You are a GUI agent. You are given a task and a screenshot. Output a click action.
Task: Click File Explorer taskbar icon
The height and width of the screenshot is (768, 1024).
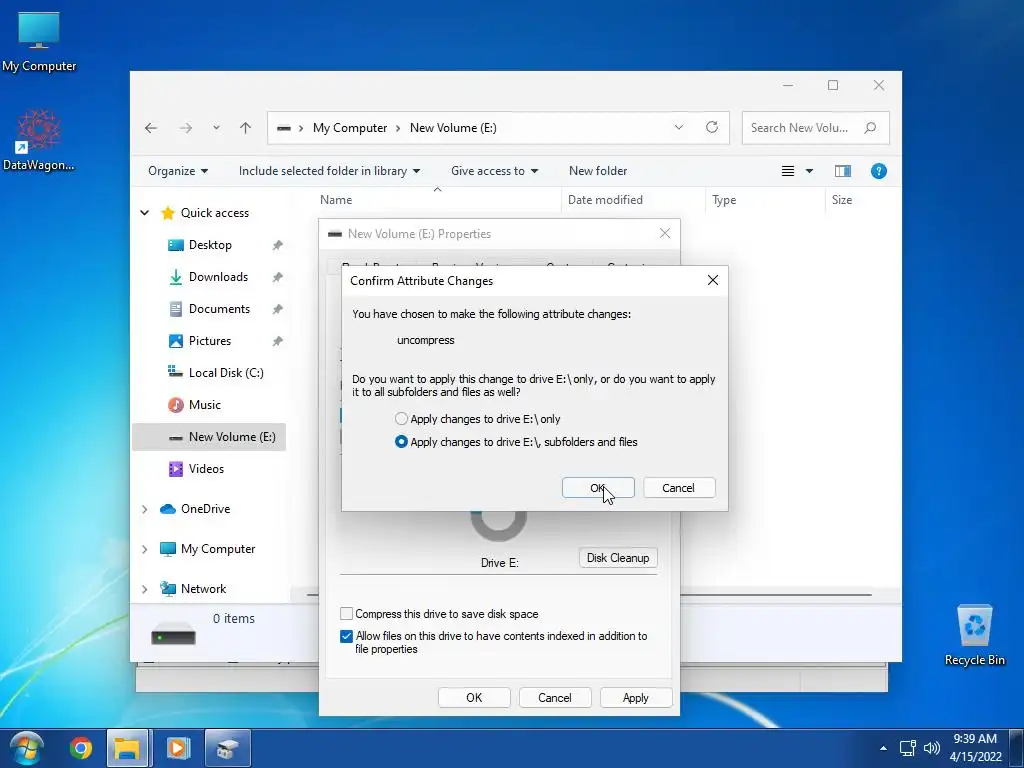128,748
